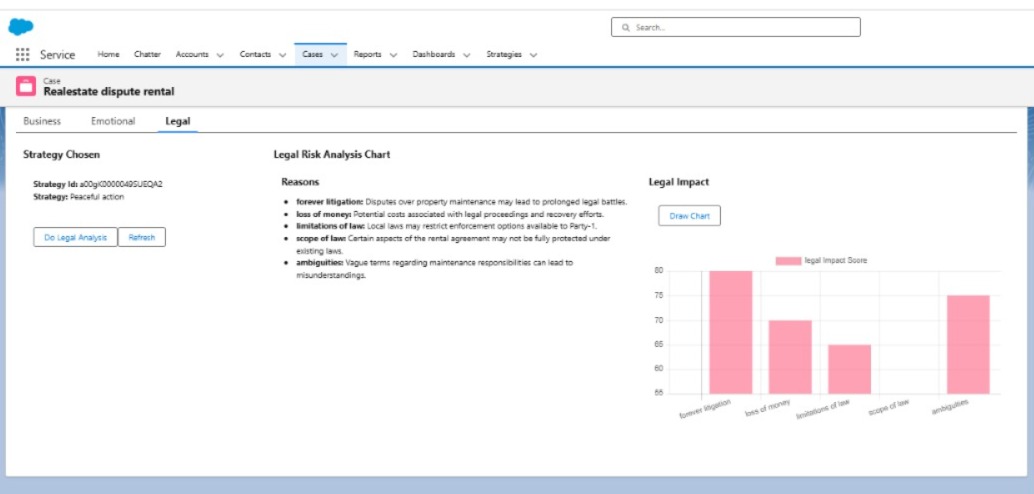Go to Home in navigation bar
This screenshot has width=1034, height=494.
pos(108,55)
